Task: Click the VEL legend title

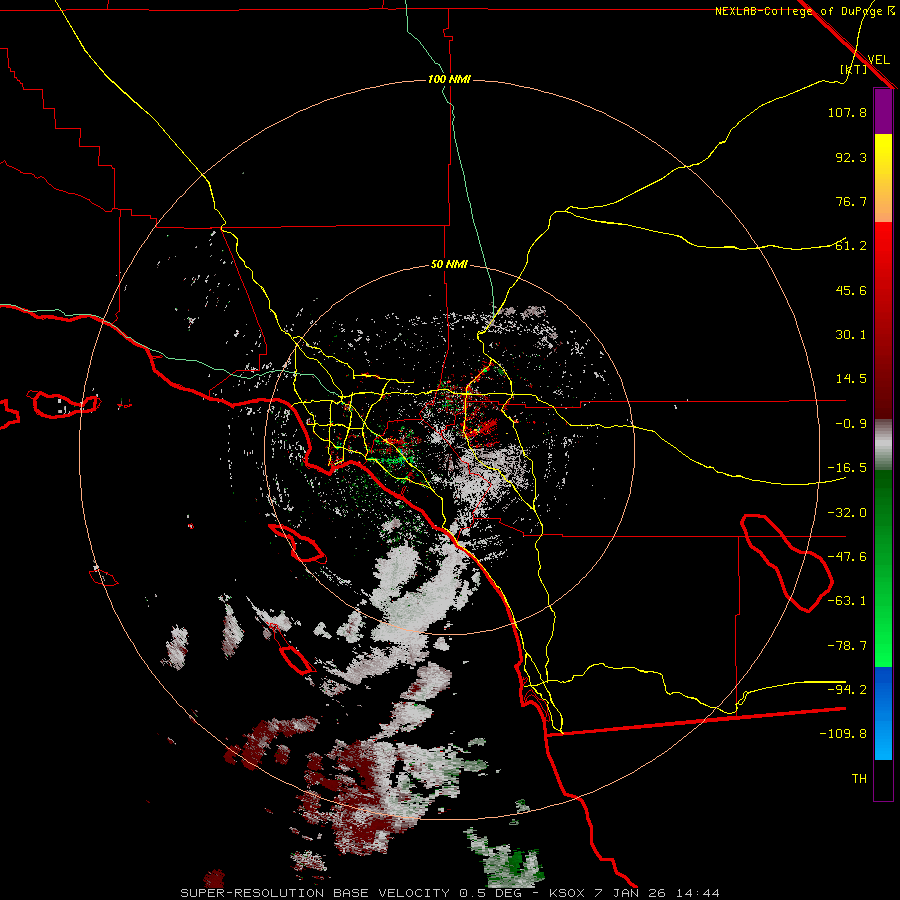Action: click(879, 60)
